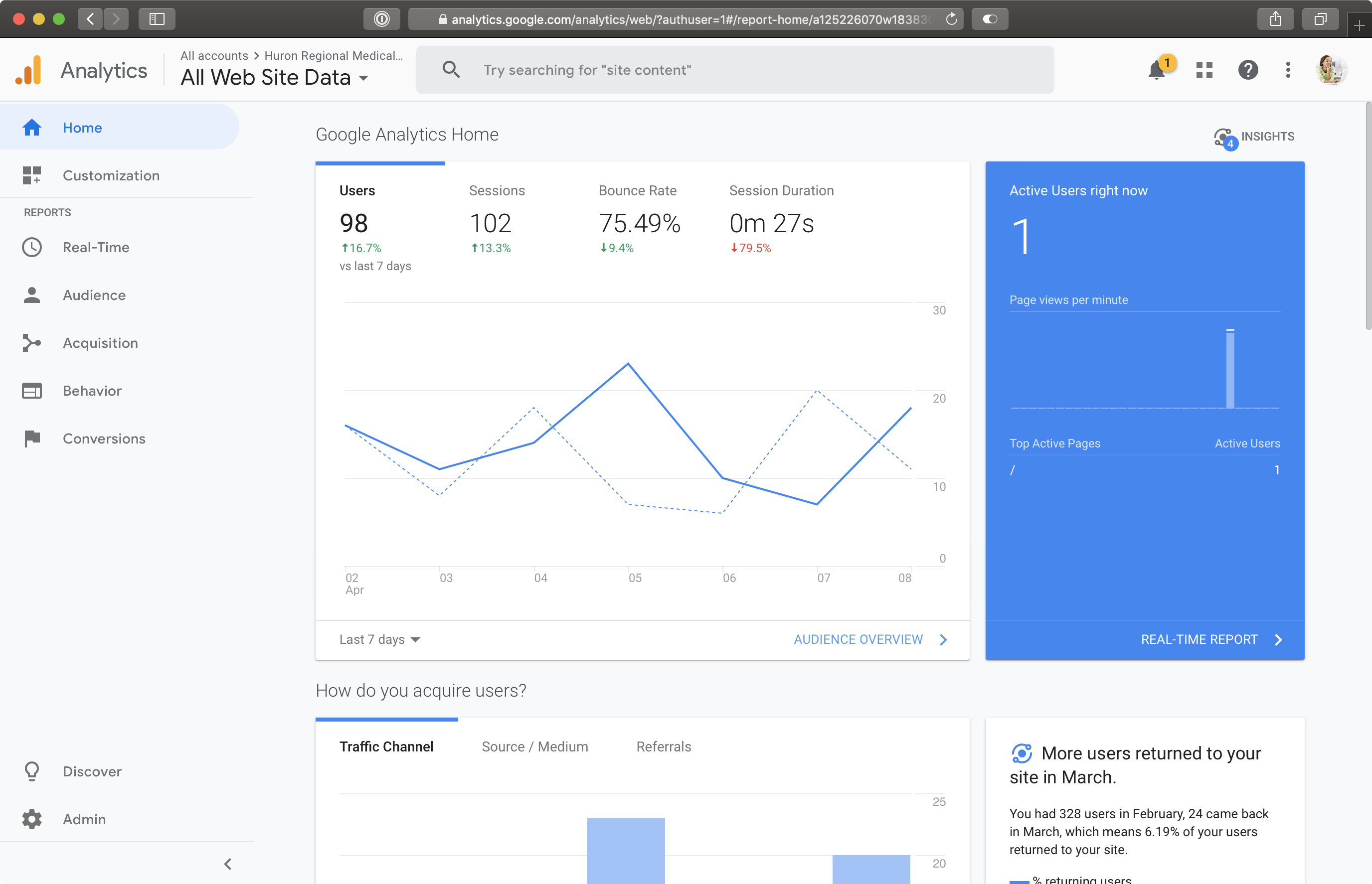Open a new Safari tab
This screenshot has width=1372, height=884.
1359,25
